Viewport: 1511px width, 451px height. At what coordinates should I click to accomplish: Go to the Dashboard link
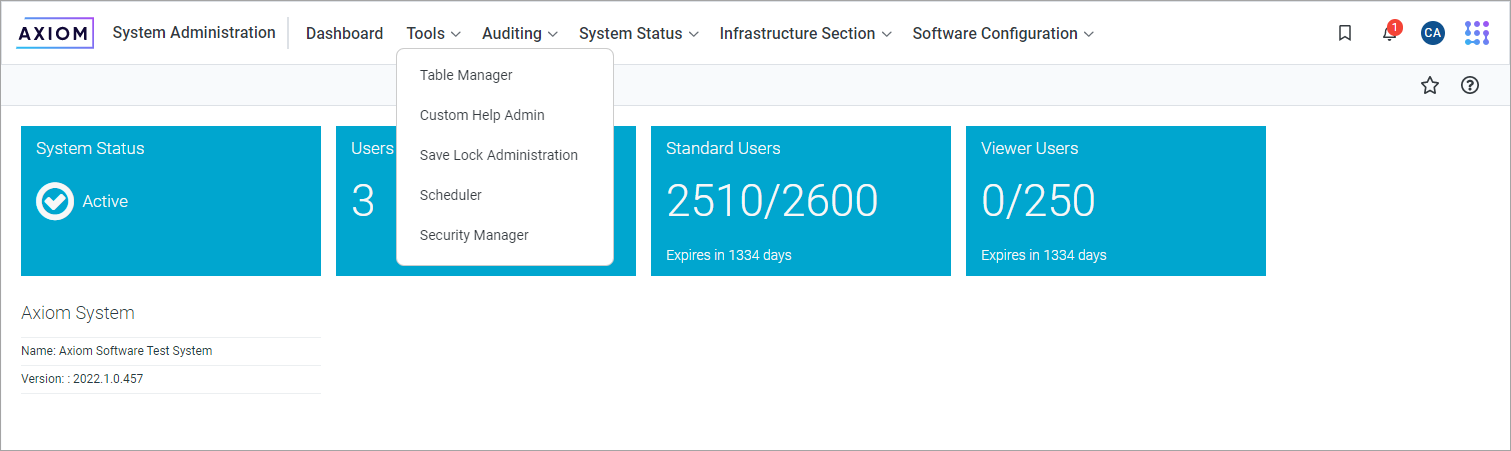(344, 33)
